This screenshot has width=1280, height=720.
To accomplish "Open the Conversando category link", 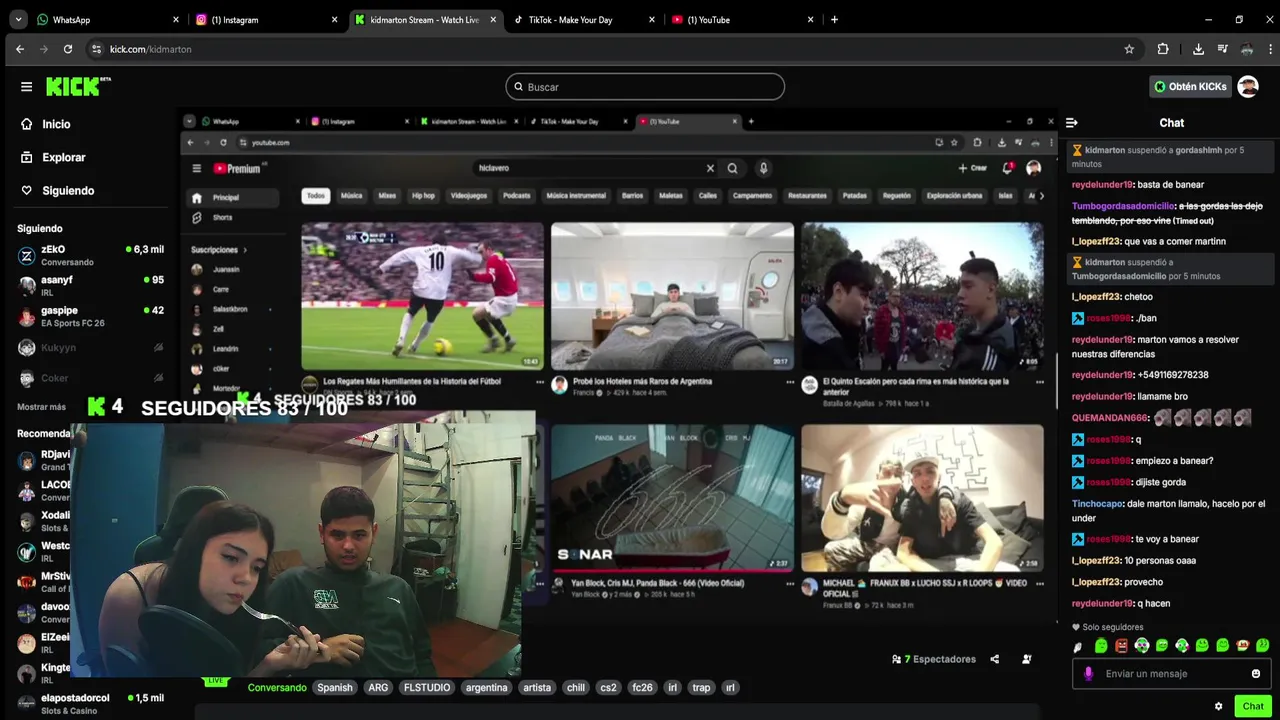I will click(x=277, y=688).
